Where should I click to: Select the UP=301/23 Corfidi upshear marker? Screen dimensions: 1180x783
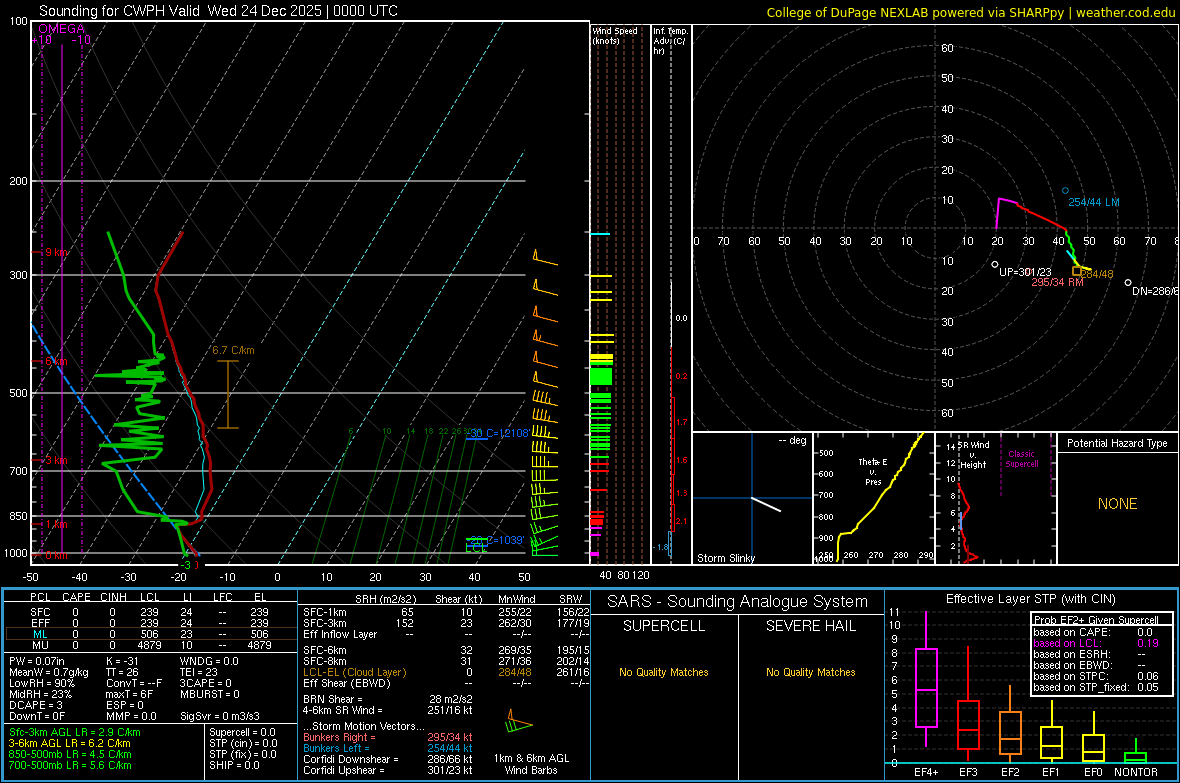click(x=994, y=264)
